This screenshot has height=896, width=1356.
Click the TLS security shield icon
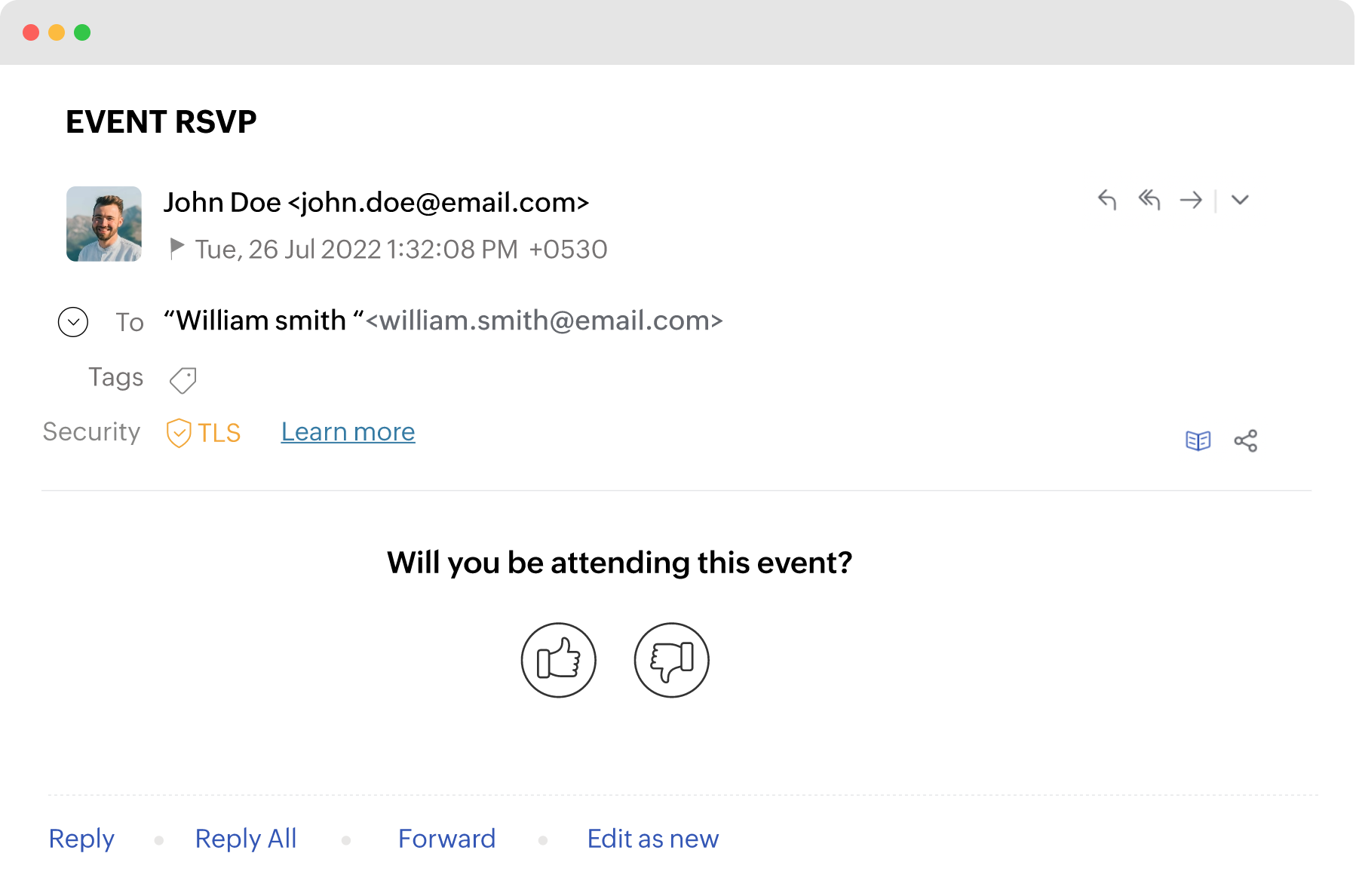tap(179, 433)
